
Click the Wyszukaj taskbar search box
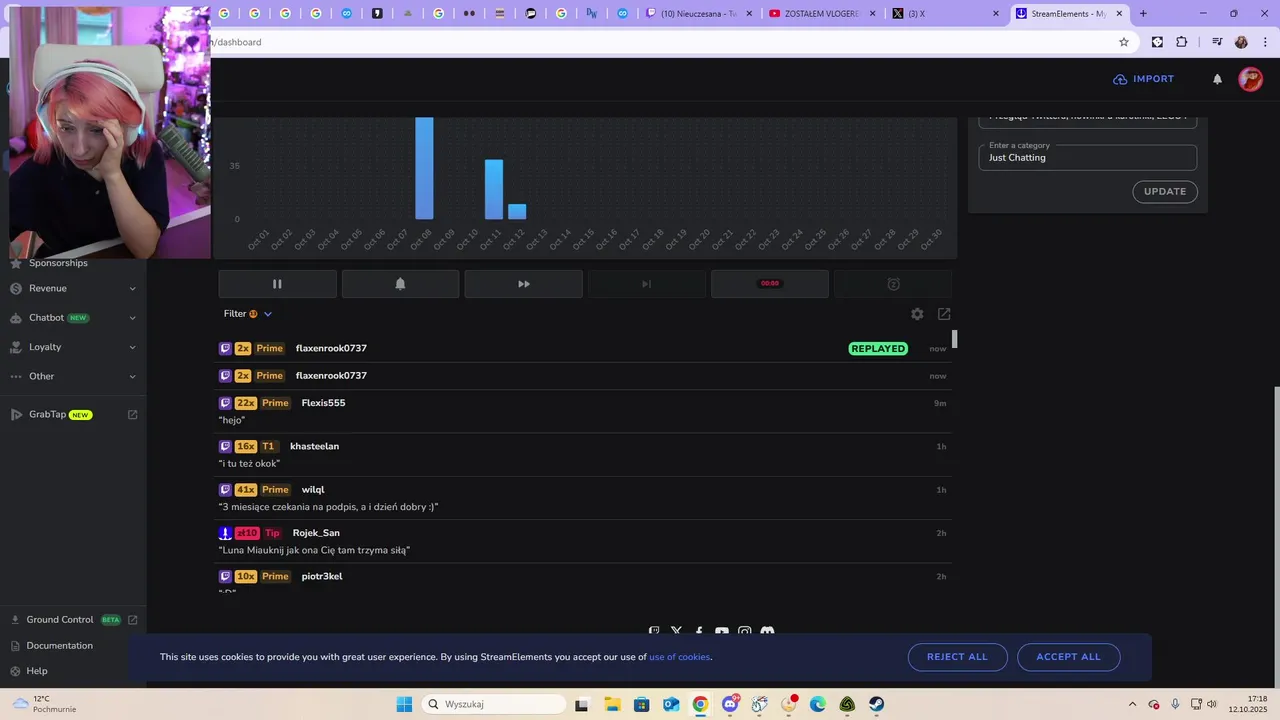pos(494,704)
